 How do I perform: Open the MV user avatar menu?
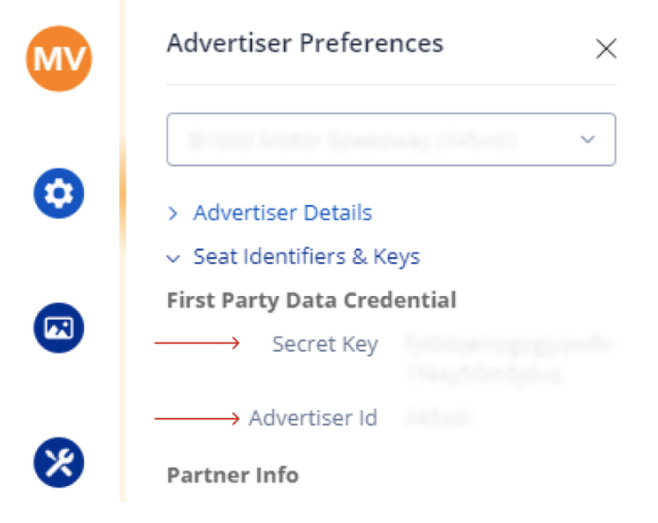pos(59,59)
